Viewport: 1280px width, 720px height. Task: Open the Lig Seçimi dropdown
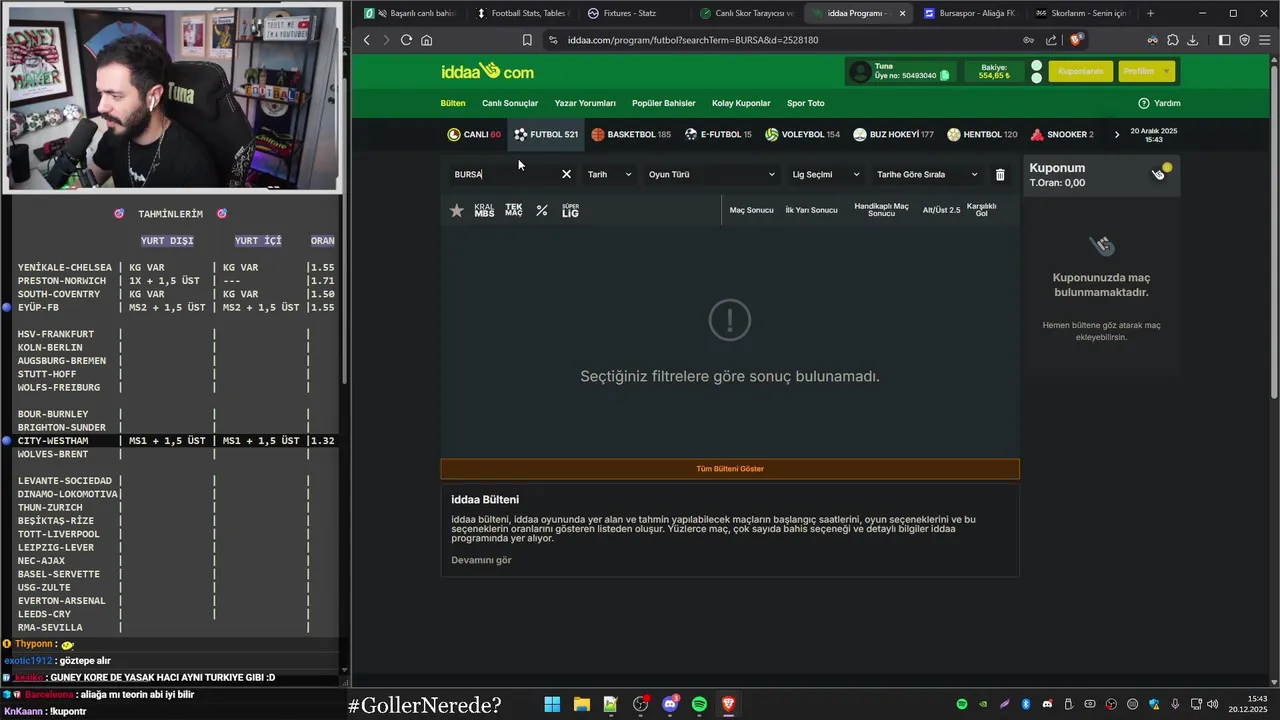tap(825, 174)
